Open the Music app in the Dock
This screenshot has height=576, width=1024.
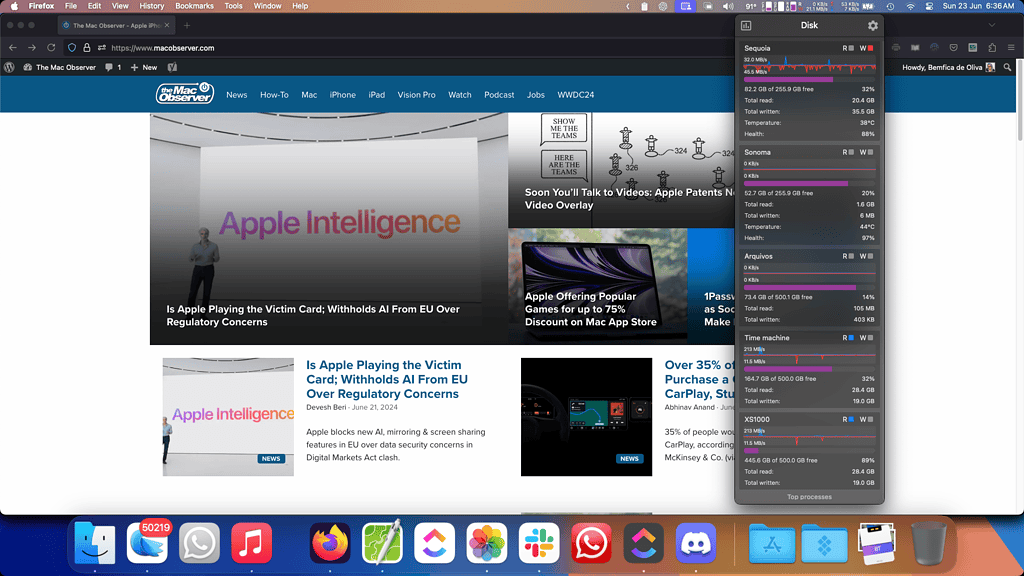coord(251,544)
